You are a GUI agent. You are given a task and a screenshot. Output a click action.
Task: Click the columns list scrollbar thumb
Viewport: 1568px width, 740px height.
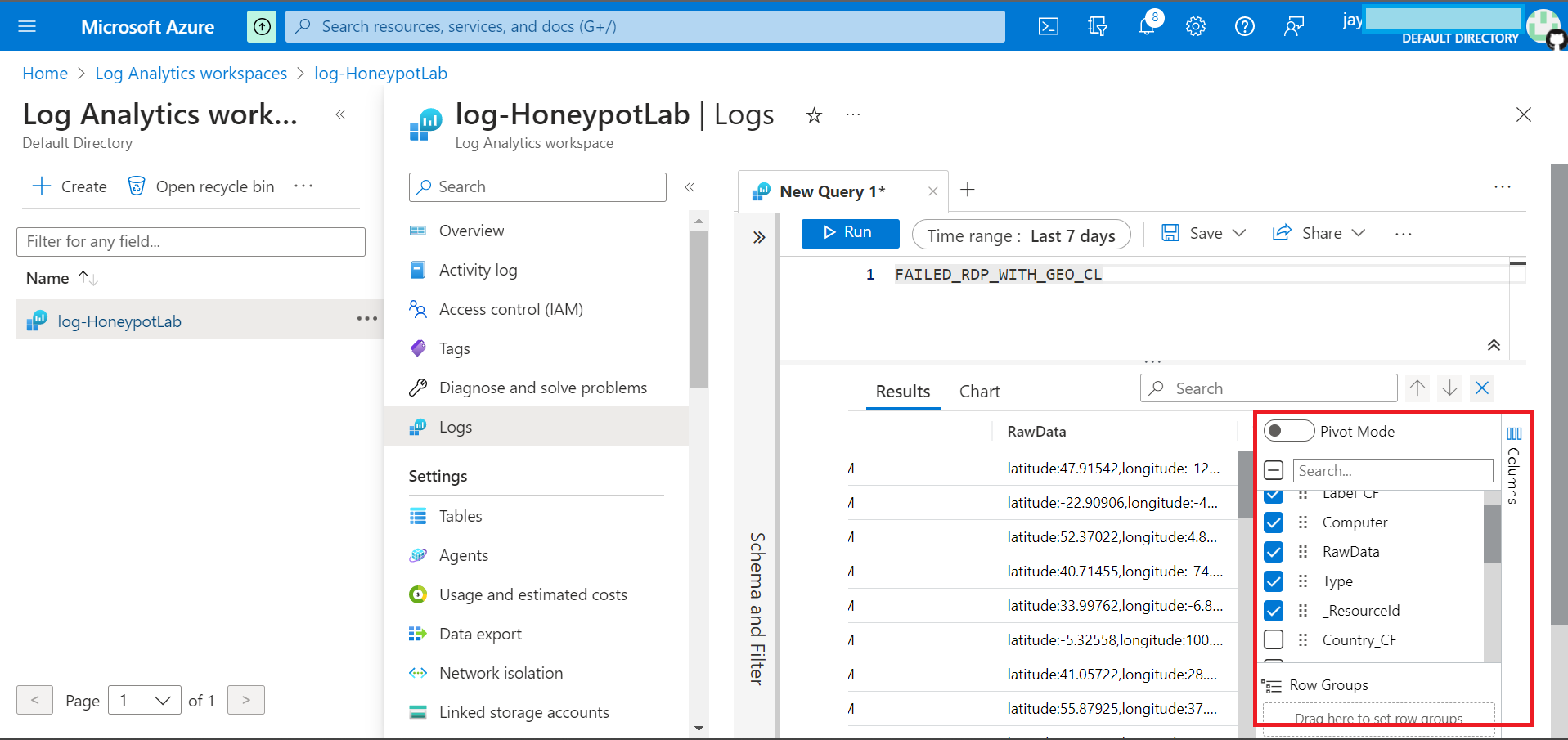point(1492,534)
